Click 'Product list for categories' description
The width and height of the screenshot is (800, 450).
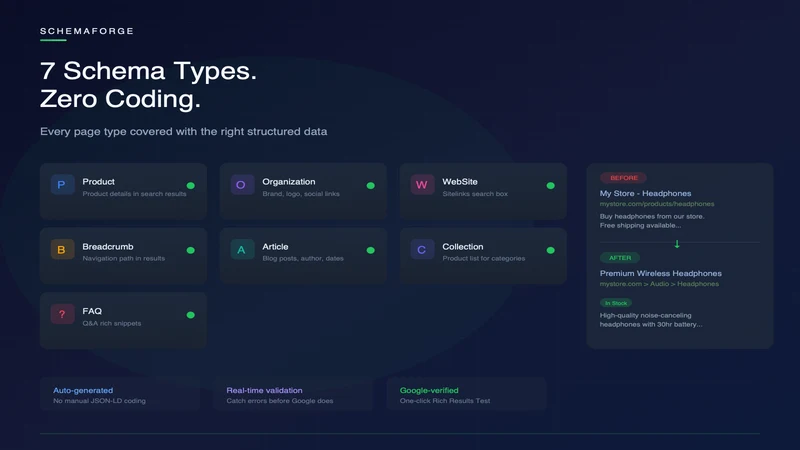484,259
